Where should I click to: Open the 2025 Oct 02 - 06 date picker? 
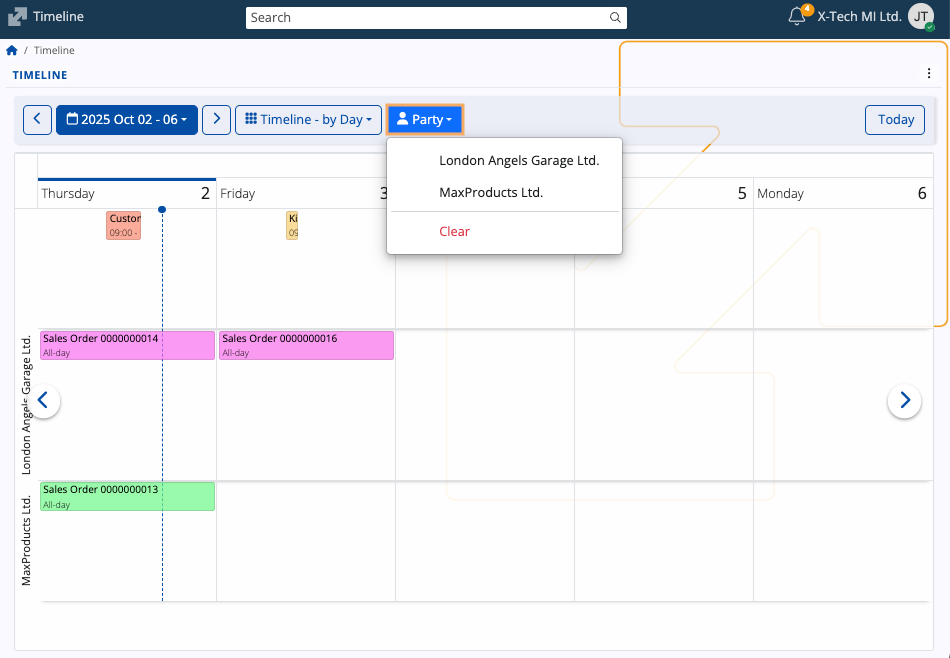[x=127, y=120]
